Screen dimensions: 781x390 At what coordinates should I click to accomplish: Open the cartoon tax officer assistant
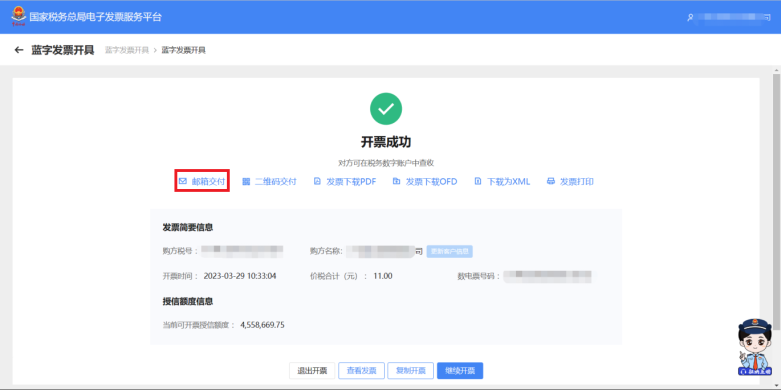754,347
